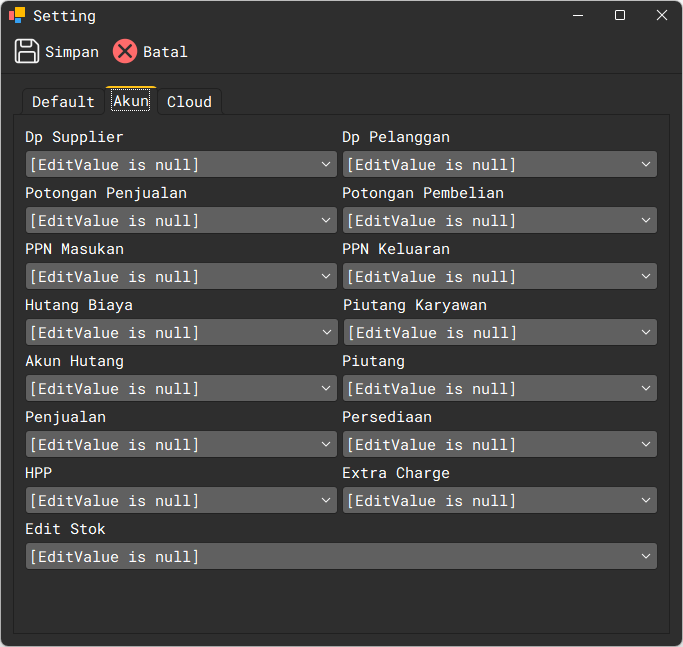
Task: Expand the Dp Supplier dropdown
Action: (x=327, y=165)
